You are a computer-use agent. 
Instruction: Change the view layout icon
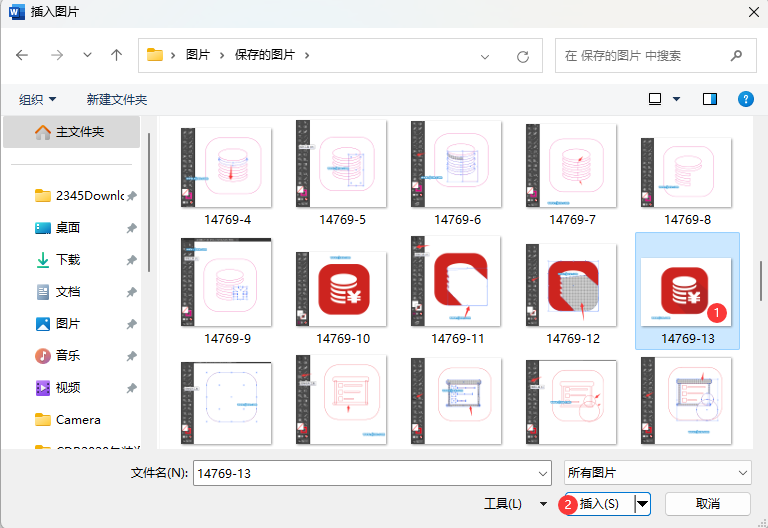(655, 99)
